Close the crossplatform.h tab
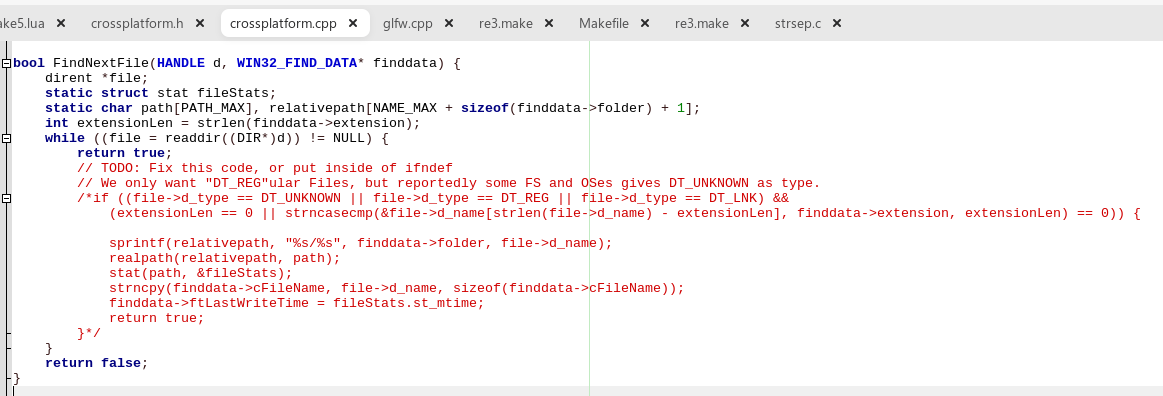This screenshot has height=396, width=1163. [200, 23]
